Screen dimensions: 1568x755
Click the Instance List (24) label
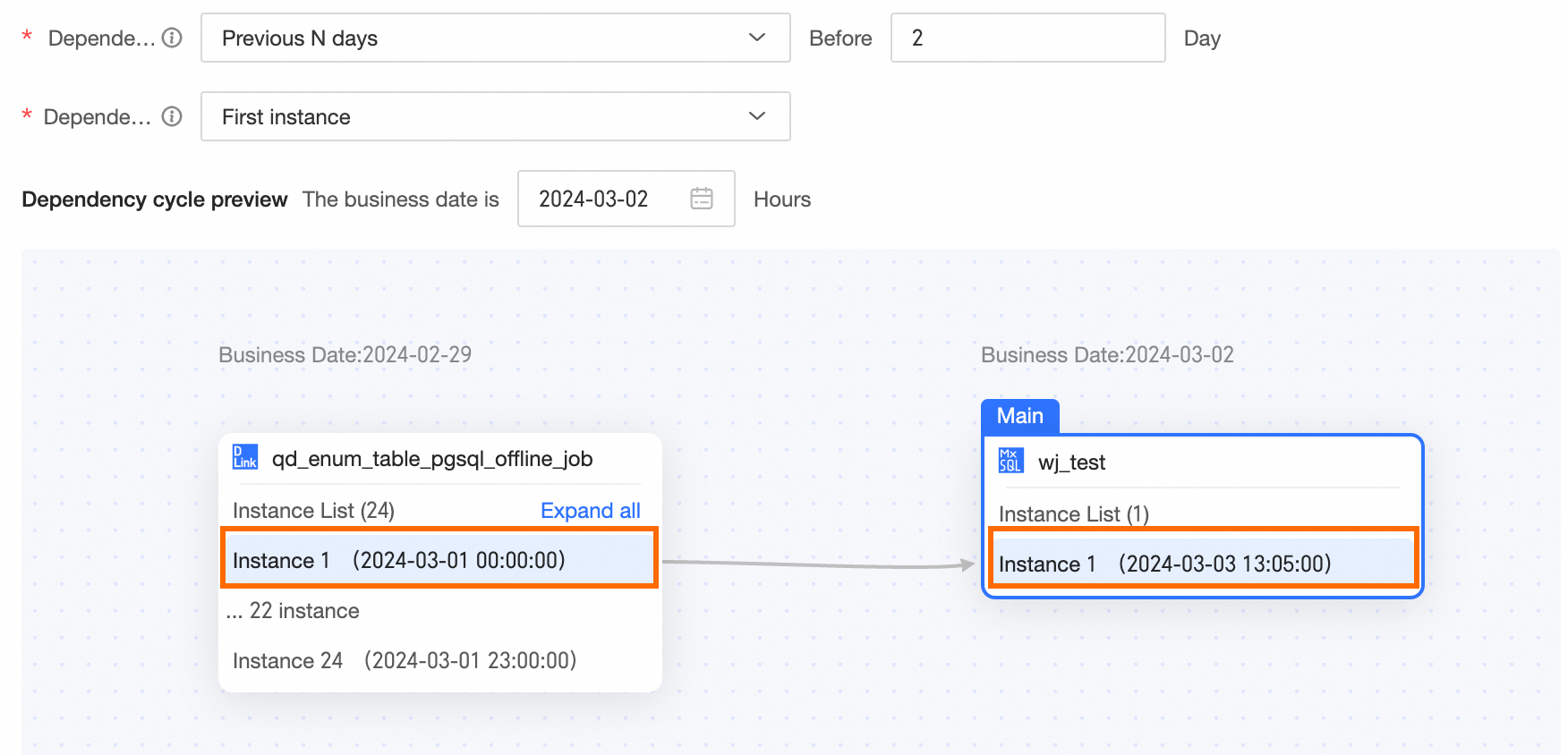pos(313,511)
